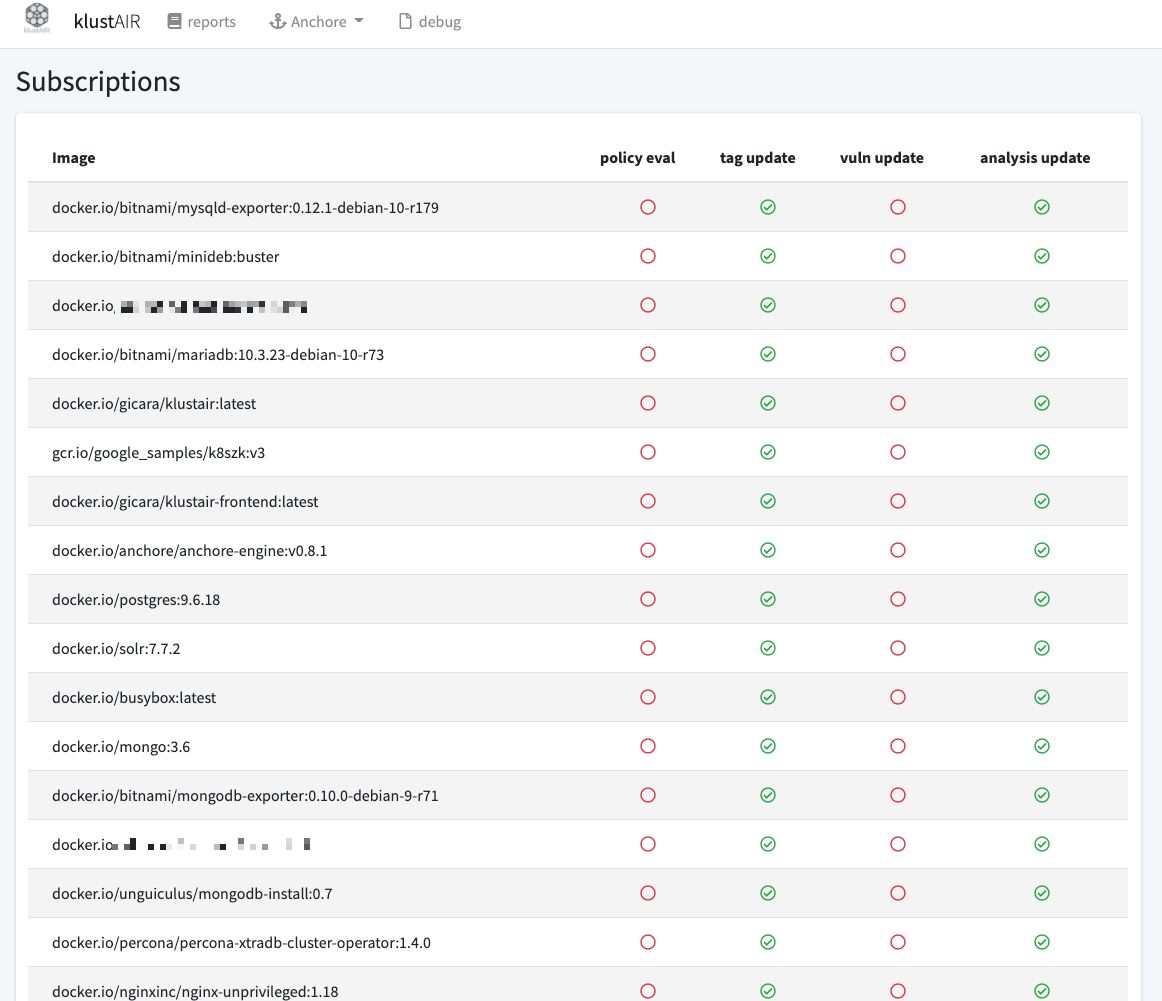Open the klustAIR home link
The height and width of the screenshot is (1001, 1162).
107,21
